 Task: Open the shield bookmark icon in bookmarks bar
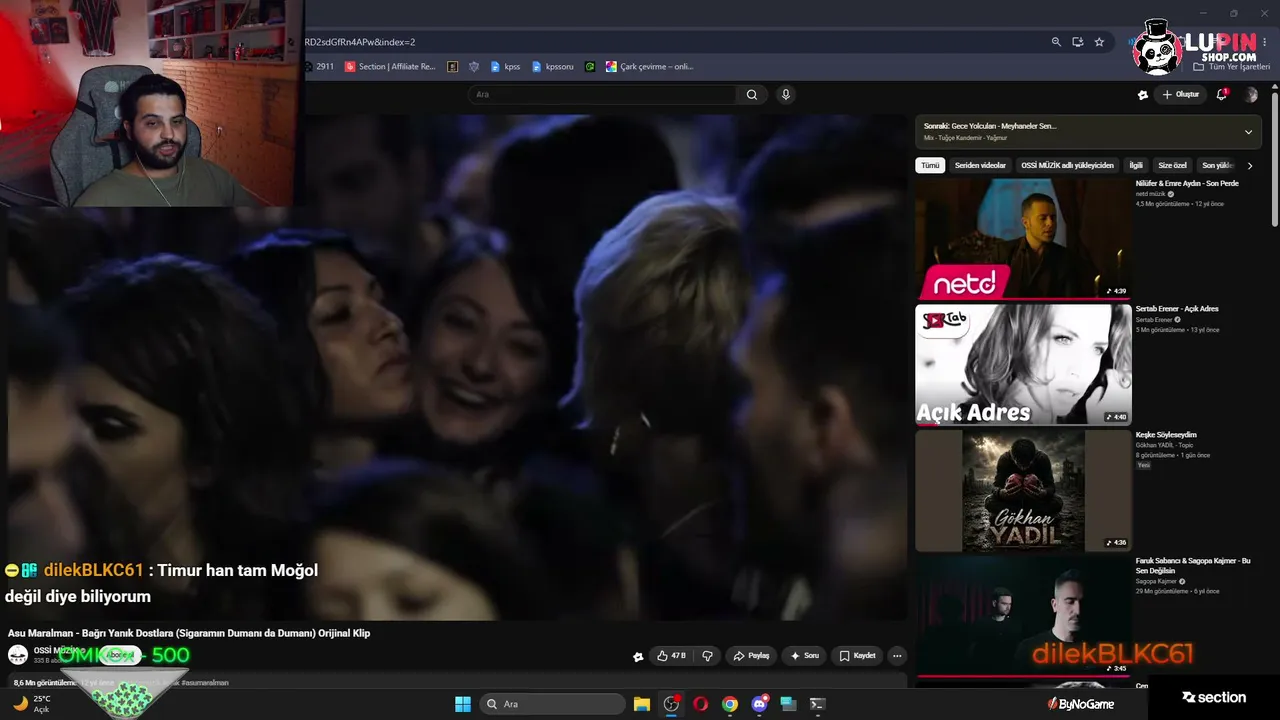coord(474,67)
